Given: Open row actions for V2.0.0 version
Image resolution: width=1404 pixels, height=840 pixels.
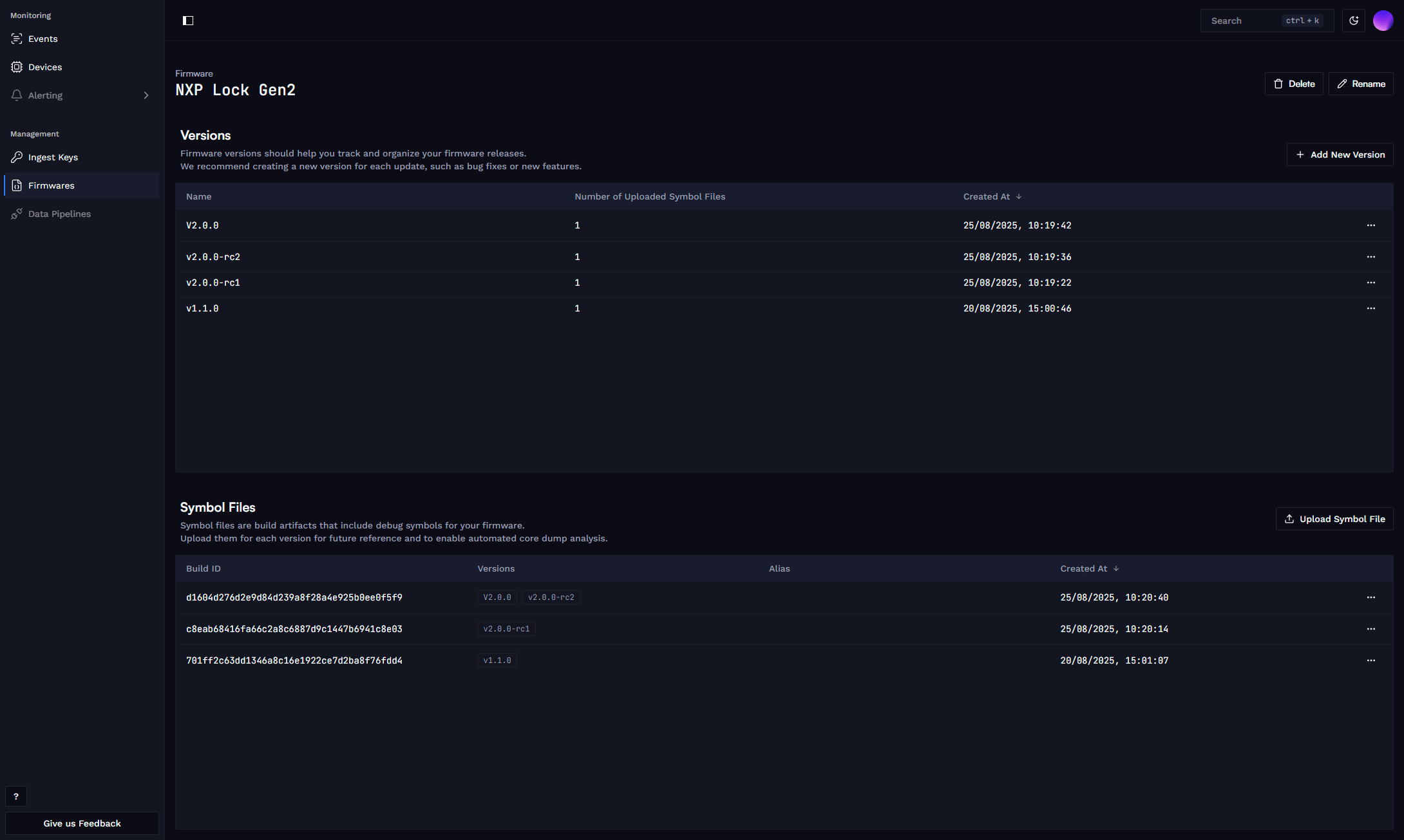Looking at the screenshot, I should click(1371, 225).
